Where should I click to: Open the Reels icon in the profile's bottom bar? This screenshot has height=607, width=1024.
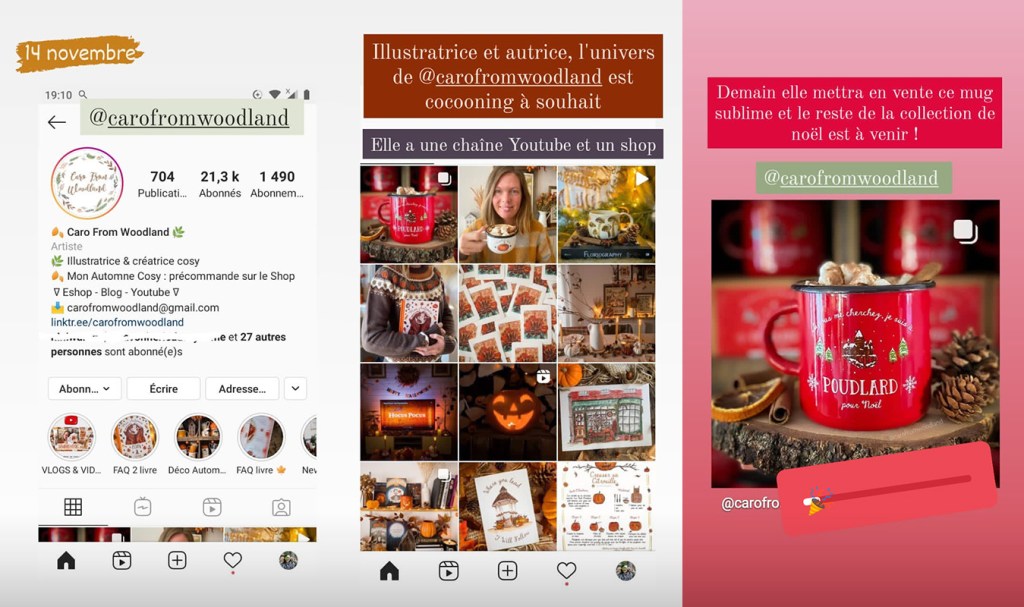pyautogui.click(x=121, y=561)
